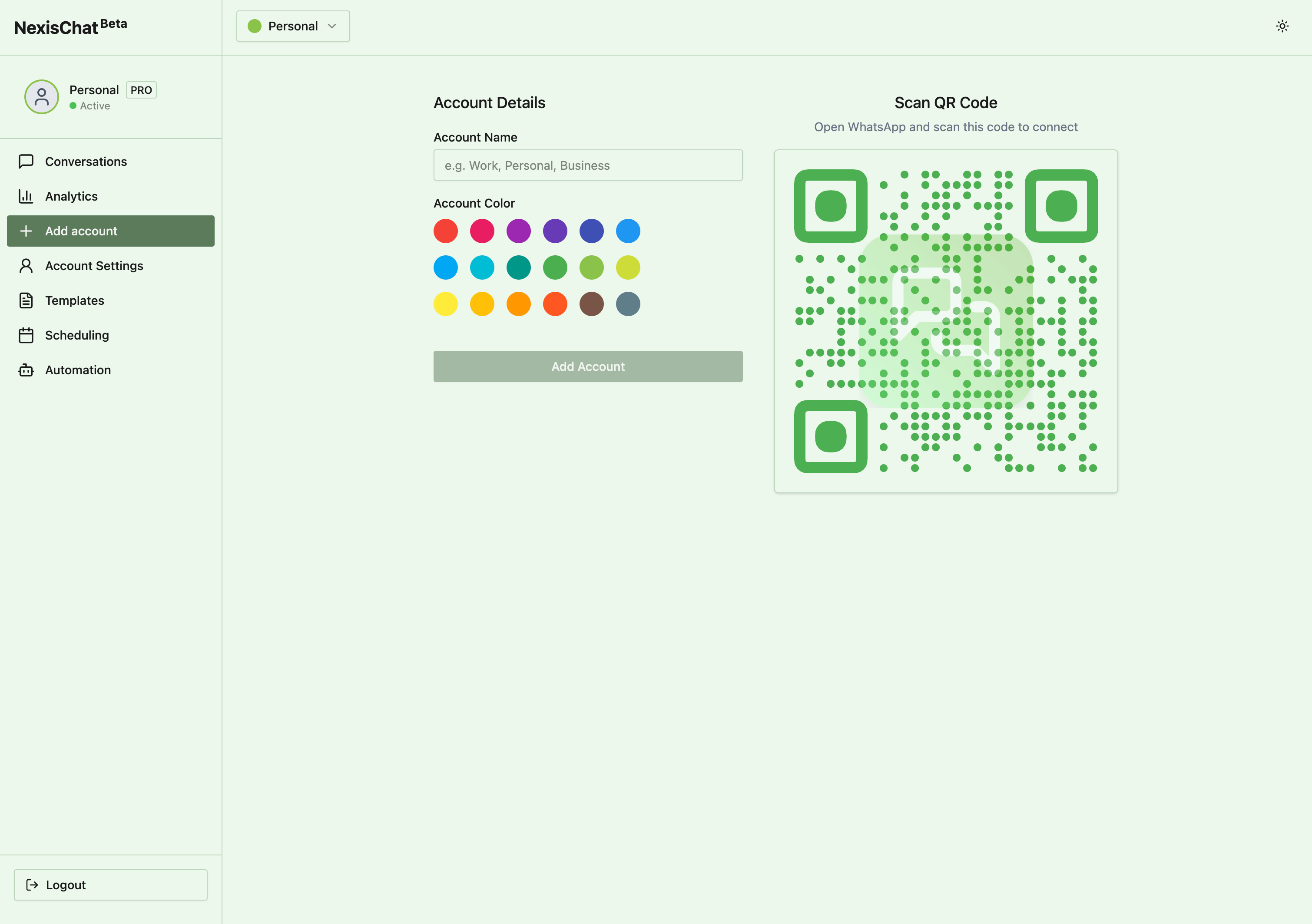Screen dimensions: 1312x924
Task: Go to the Analytics section
Action: [111, 196]
